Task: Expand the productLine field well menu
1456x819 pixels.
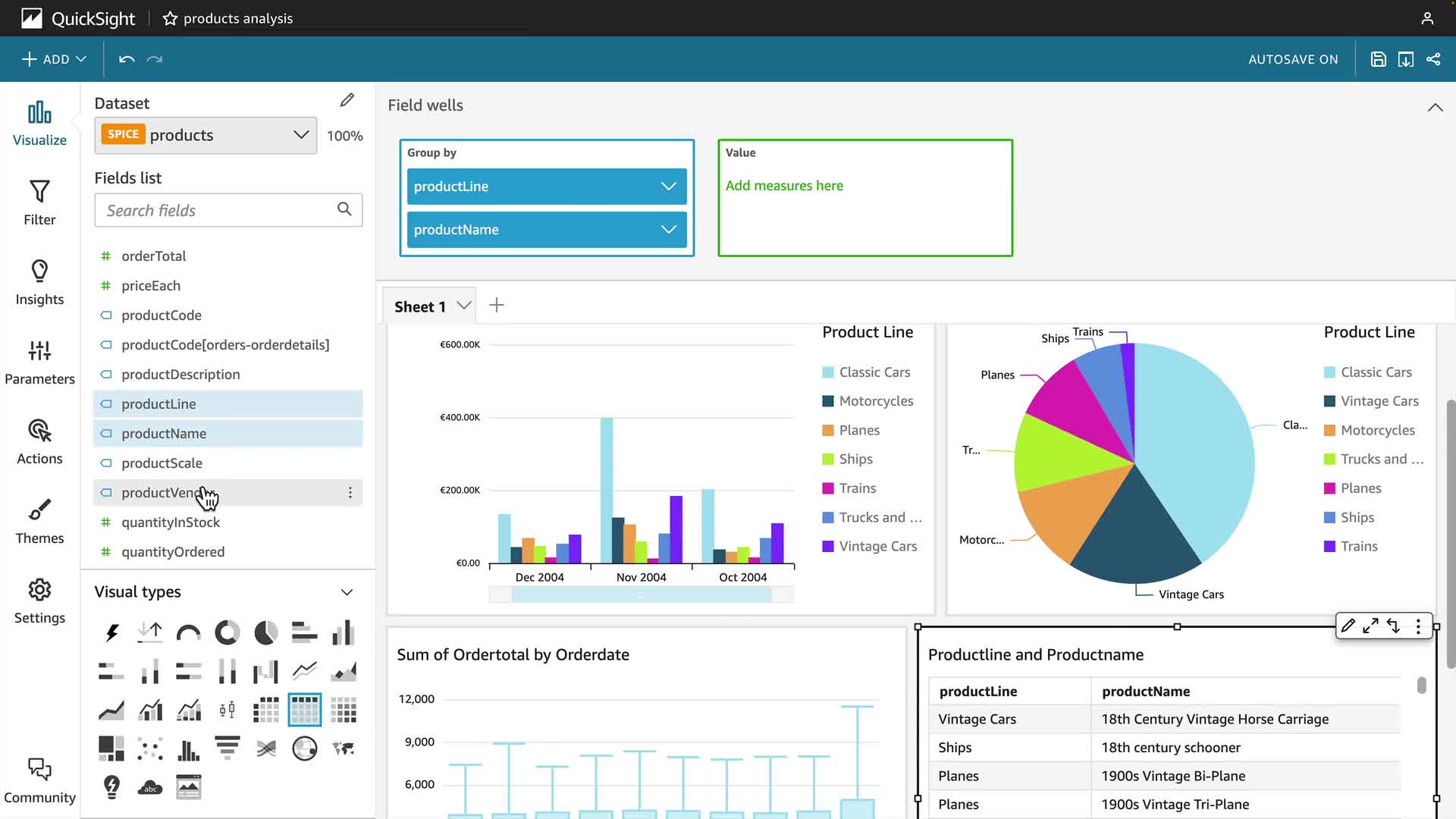Action: 668,187
